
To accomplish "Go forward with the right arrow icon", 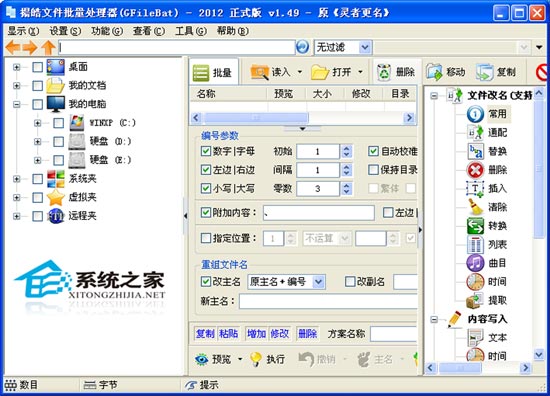I will [x=30, y=47].
